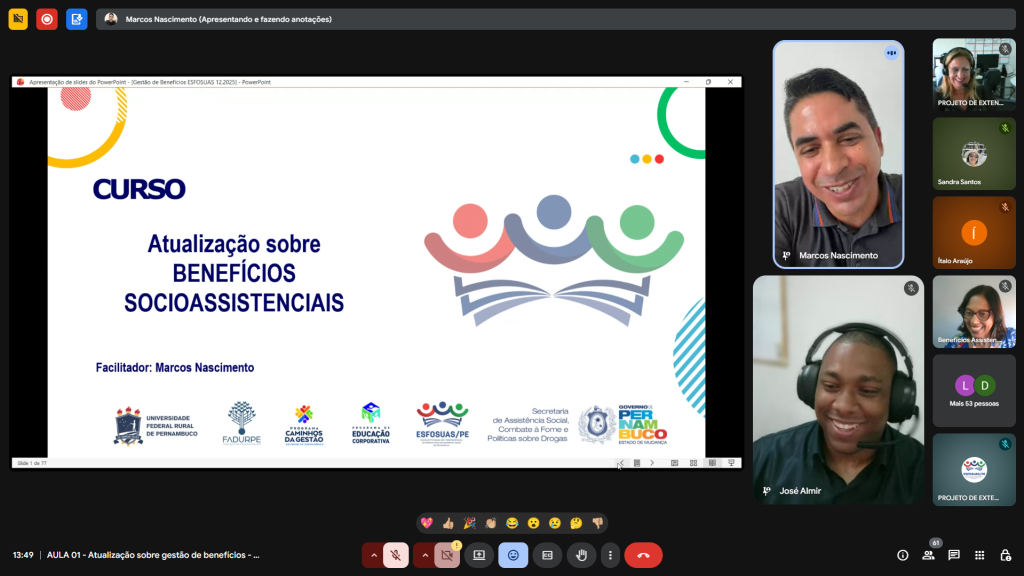Send the thumbs up reaction

[x=448, y=522]
